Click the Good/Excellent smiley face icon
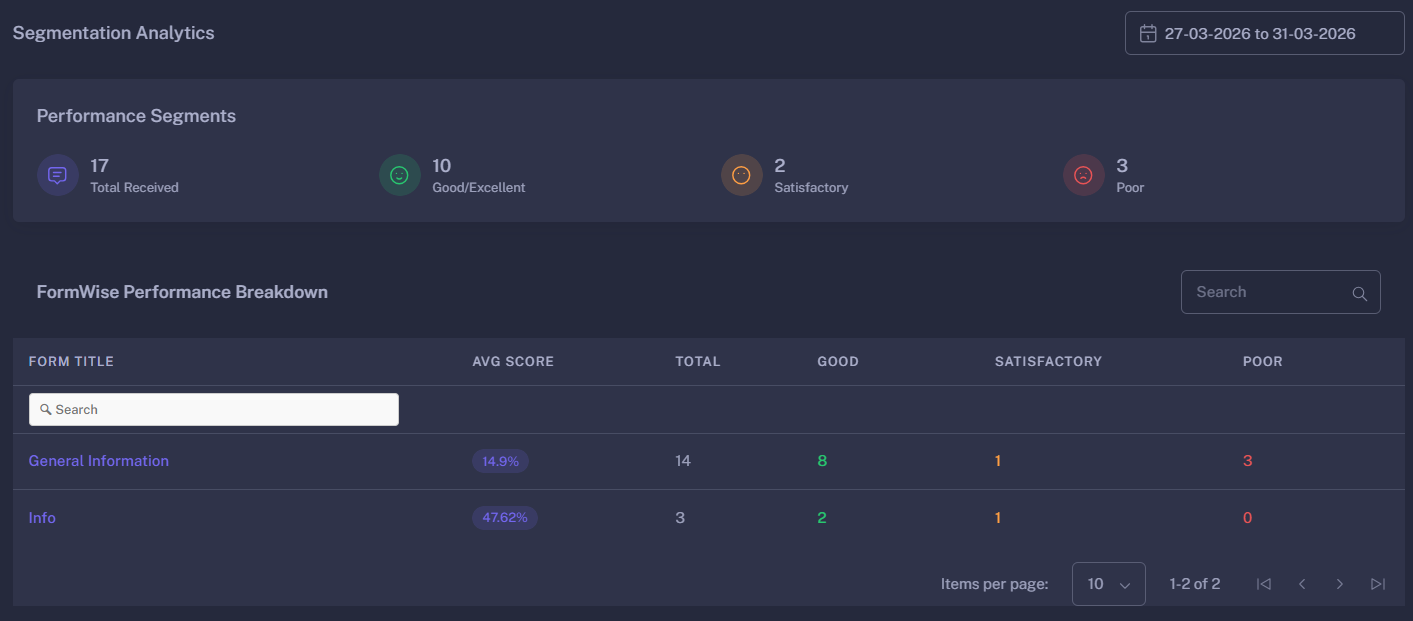 [x=400, y=175]
